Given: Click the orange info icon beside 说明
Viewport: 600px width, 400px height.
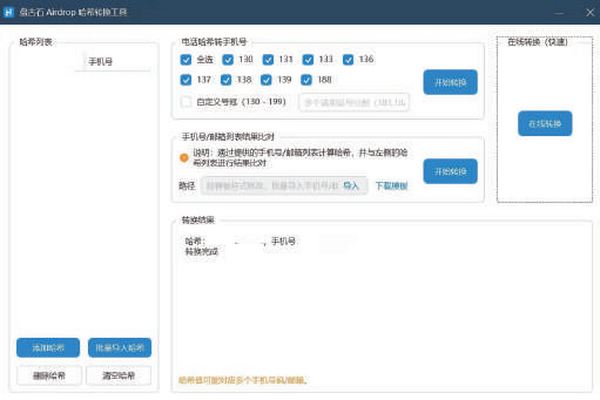Looking at the screenshot, I should coord(184,157).
